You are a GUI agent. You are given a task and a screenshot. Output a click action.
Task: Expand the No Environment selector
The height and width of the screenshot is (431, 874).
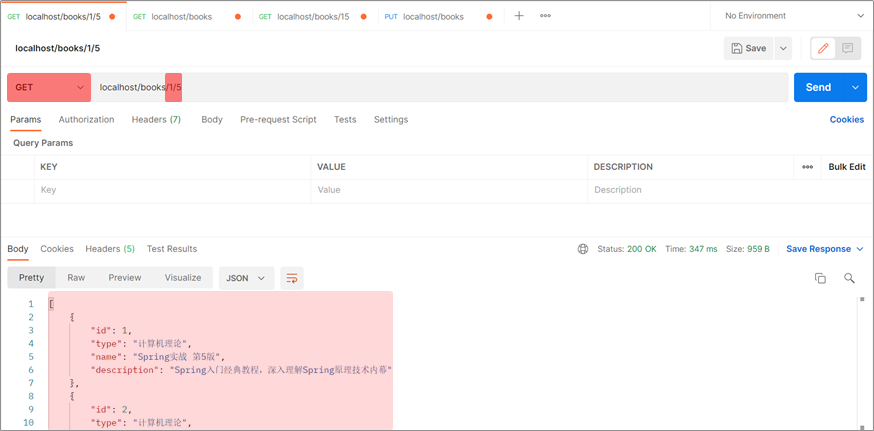click(x=792, y=16)
